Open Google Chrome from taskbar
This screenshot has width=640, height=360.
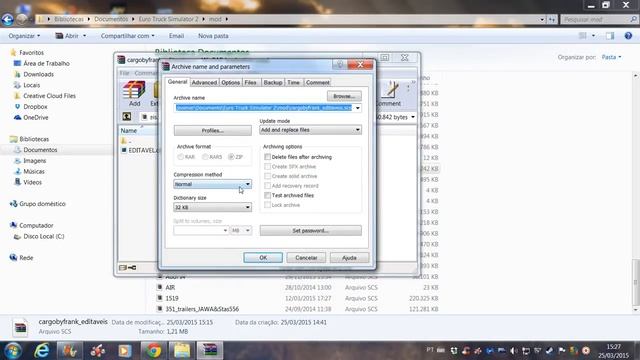pos(154,351)
